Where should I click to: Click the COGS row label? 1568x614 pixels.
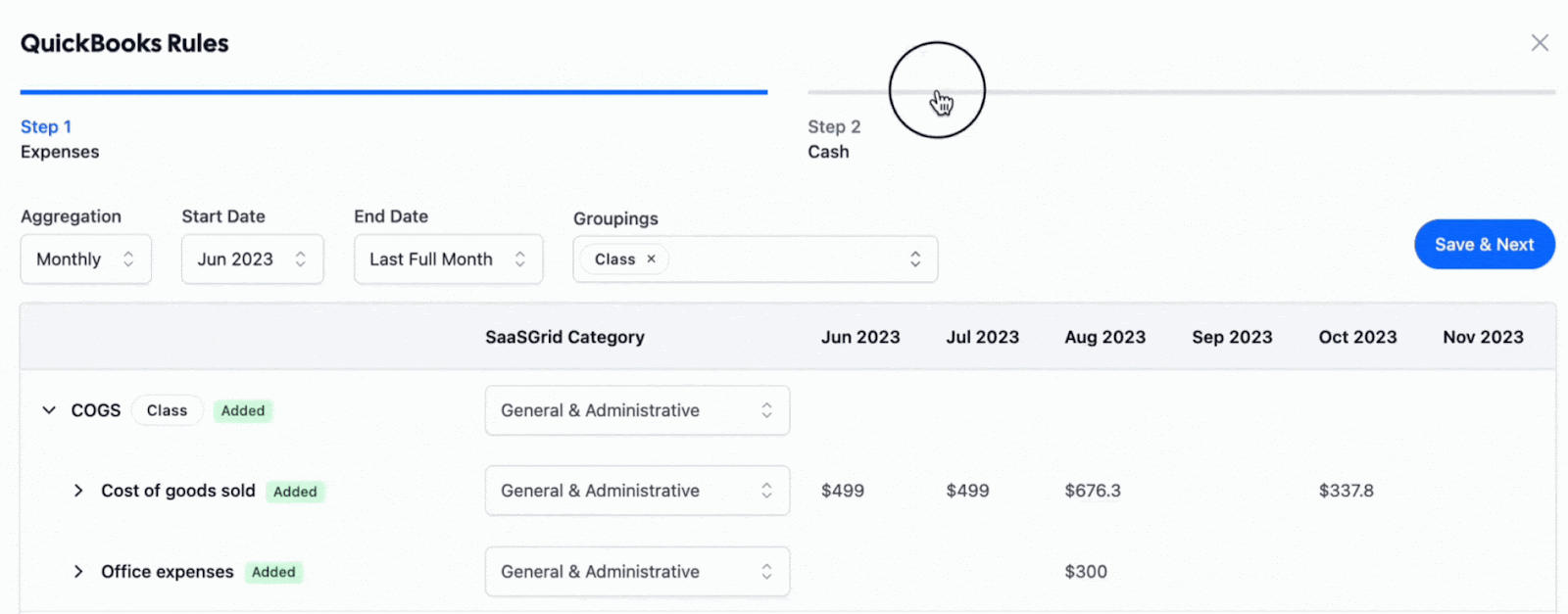pos(96,410)
